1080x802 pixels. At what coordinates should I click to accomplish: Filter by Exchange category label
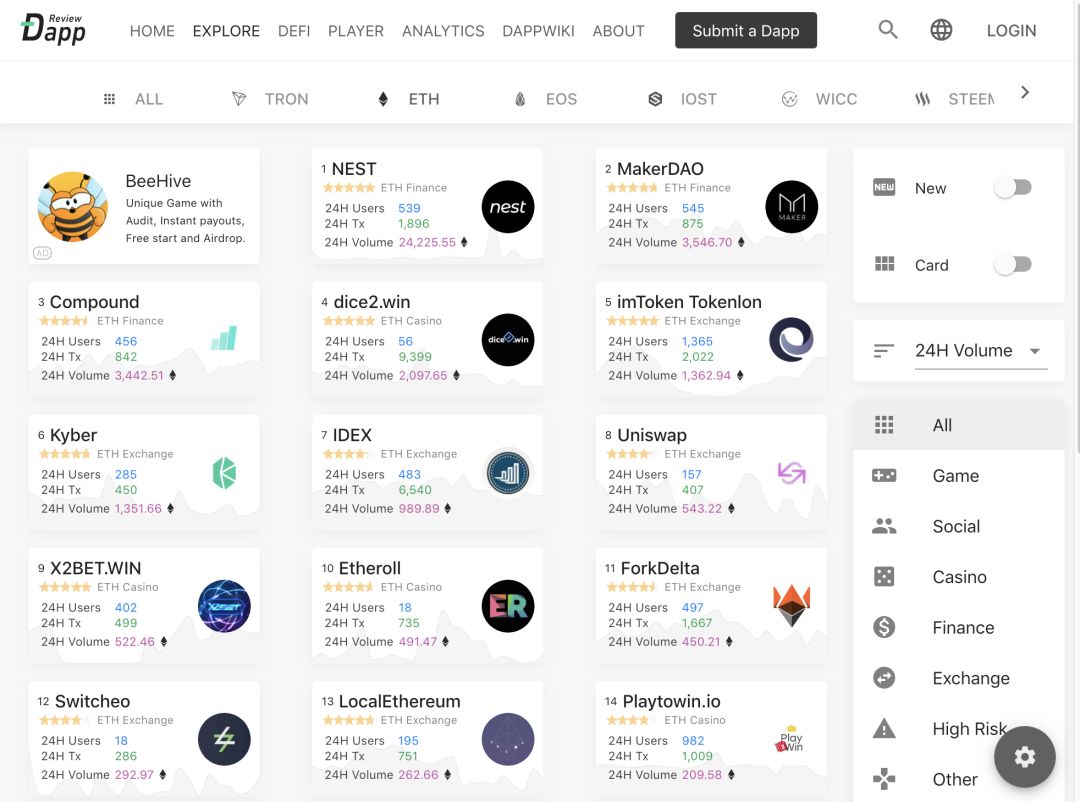click(x=970, y=678)
